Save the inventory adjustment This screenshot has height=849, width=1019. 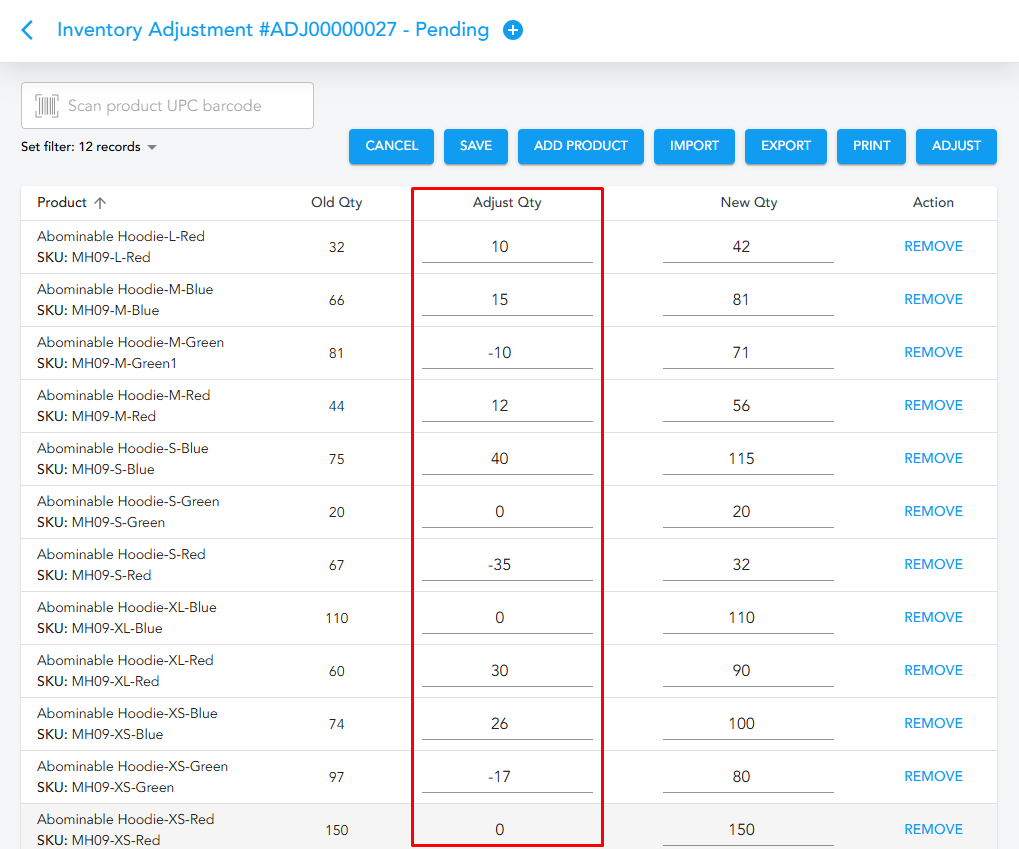(475, 146)
